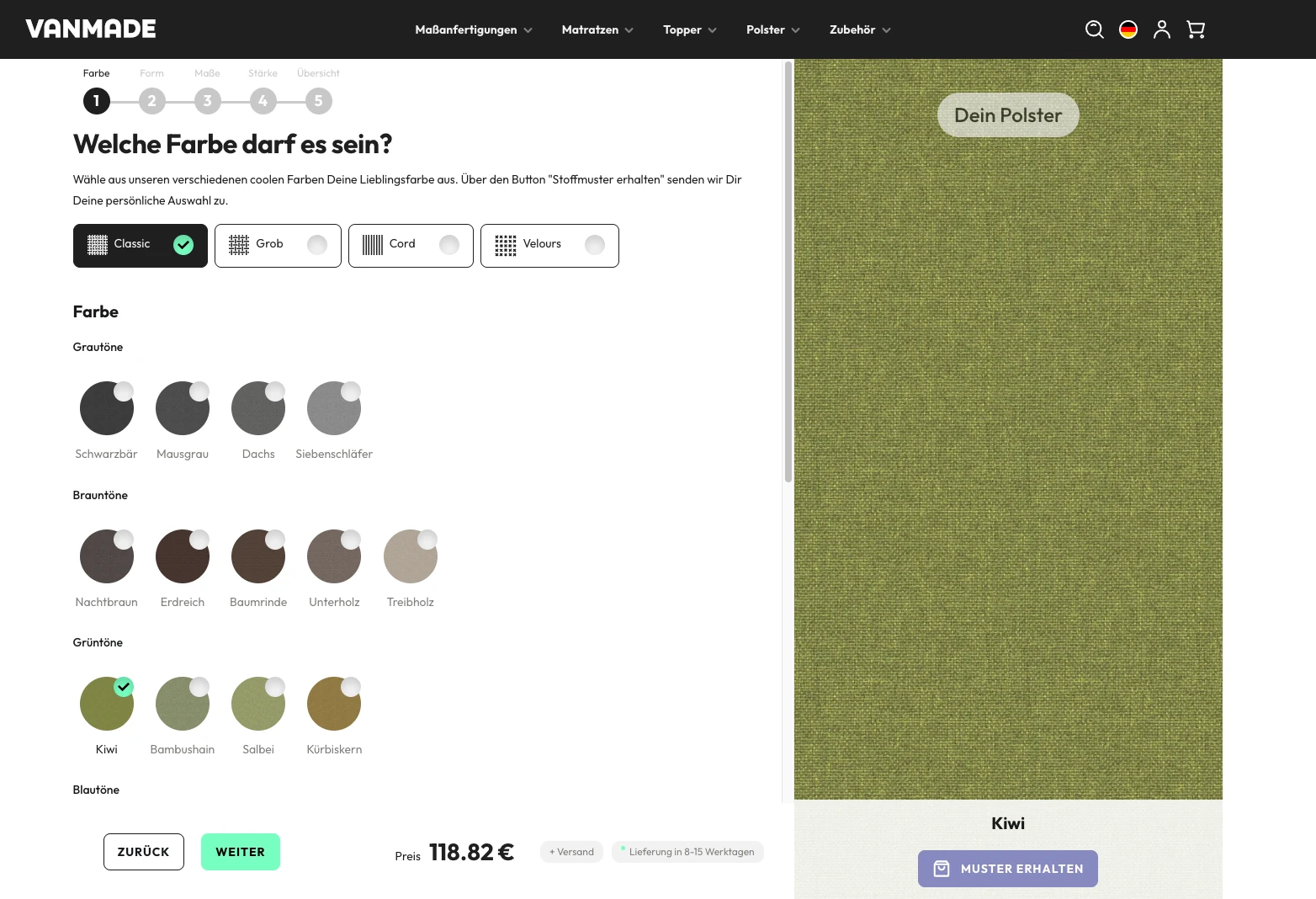
Task: Click the WEITER button
Action: click(x=241, y=852)
